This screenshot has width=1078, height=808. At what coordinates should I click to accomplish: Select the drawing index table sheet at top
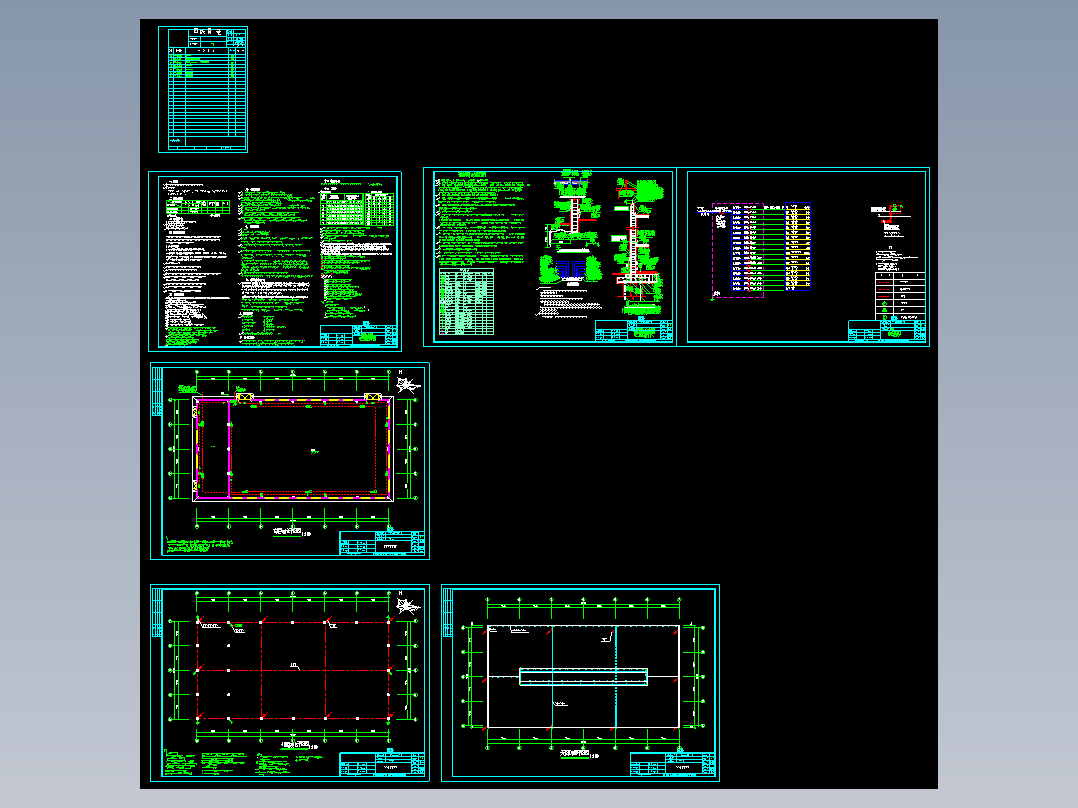point(203,89)
